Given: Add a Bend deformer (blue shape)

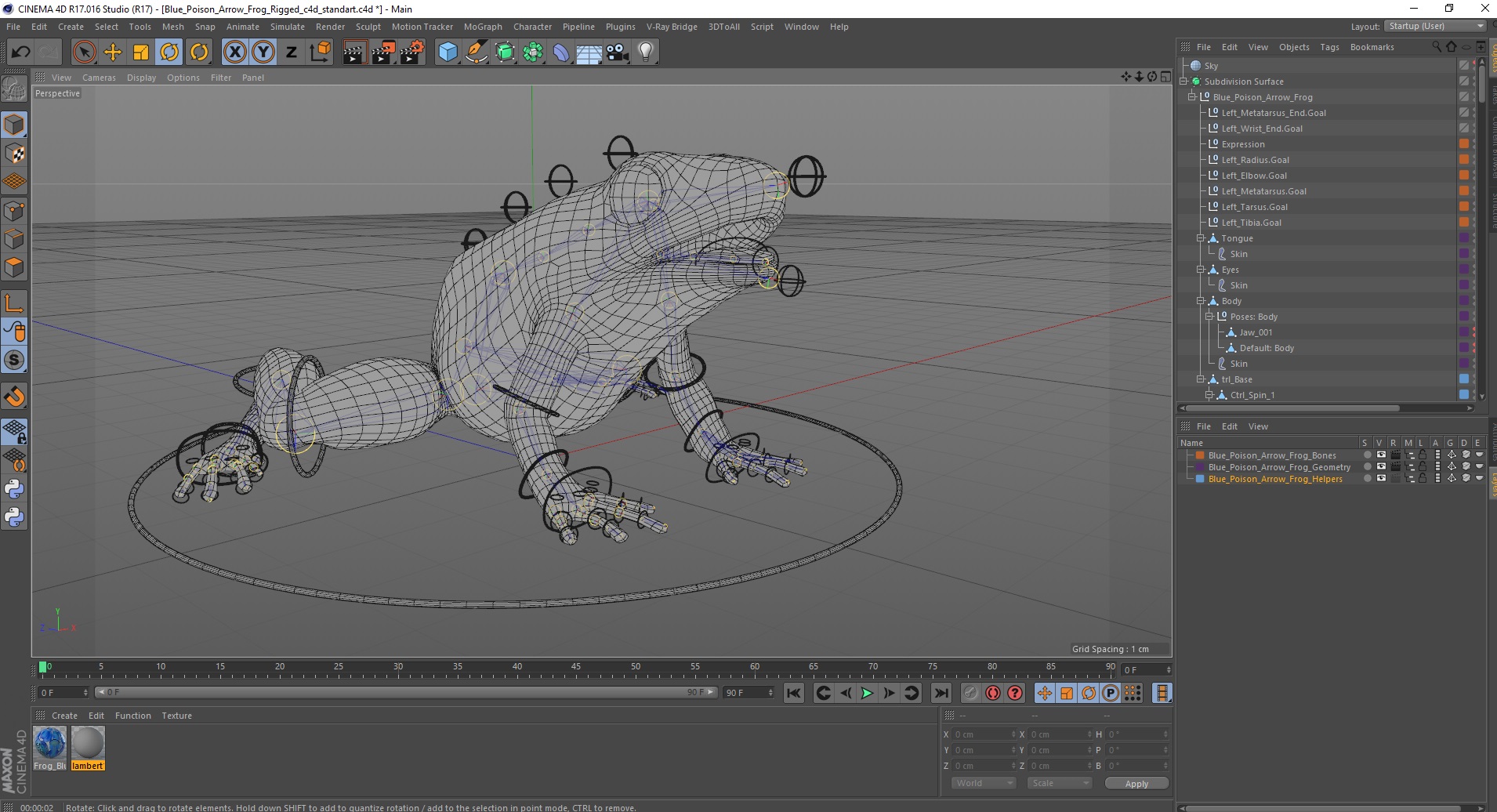Looking at the screenshot, I should tap(561, 53).
